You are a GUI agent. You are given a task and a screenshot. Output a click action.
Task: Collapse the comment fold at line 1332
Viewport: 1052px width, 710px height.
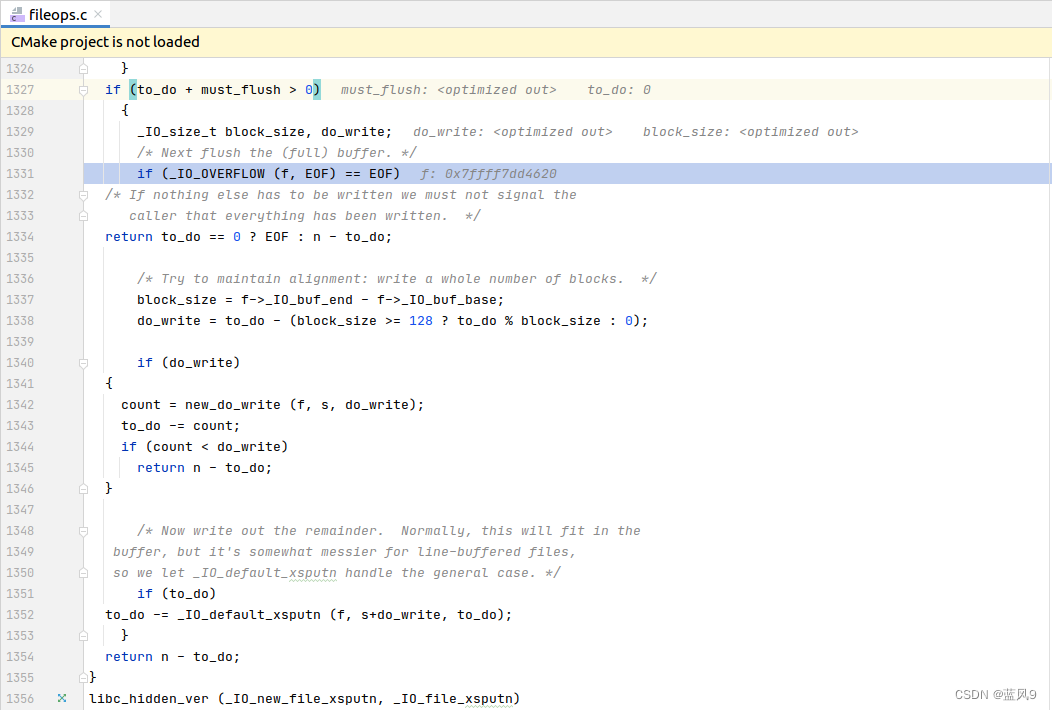(x=83, y=194)
